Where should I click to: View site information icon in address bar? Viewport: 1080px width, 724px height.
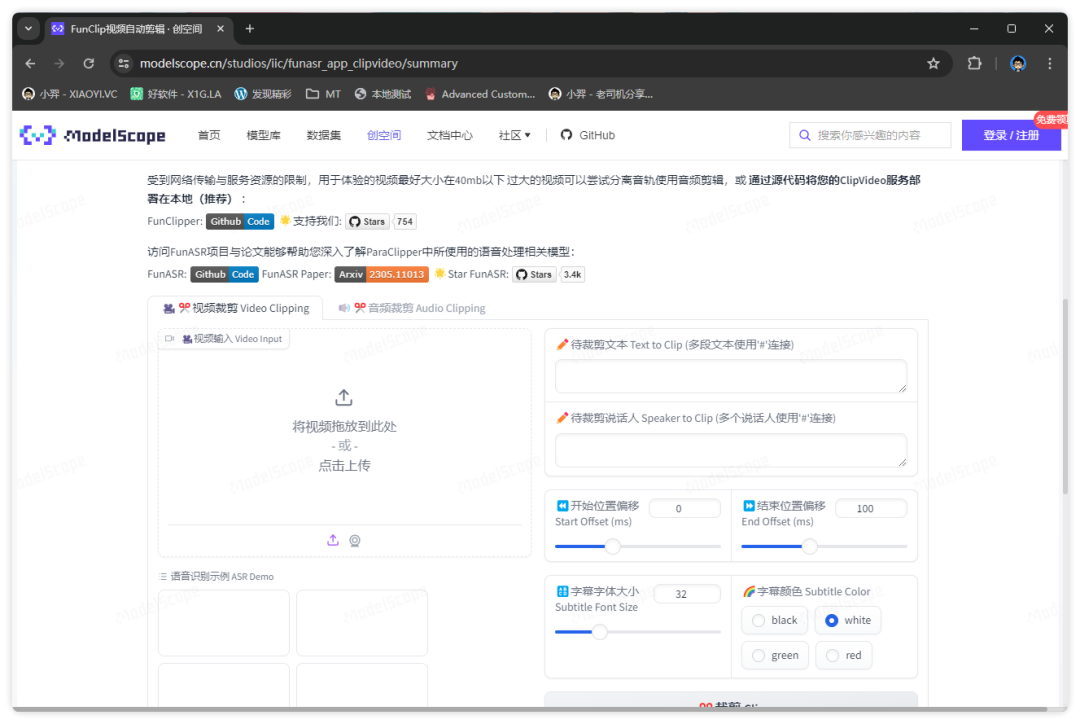tap(124, 63)
